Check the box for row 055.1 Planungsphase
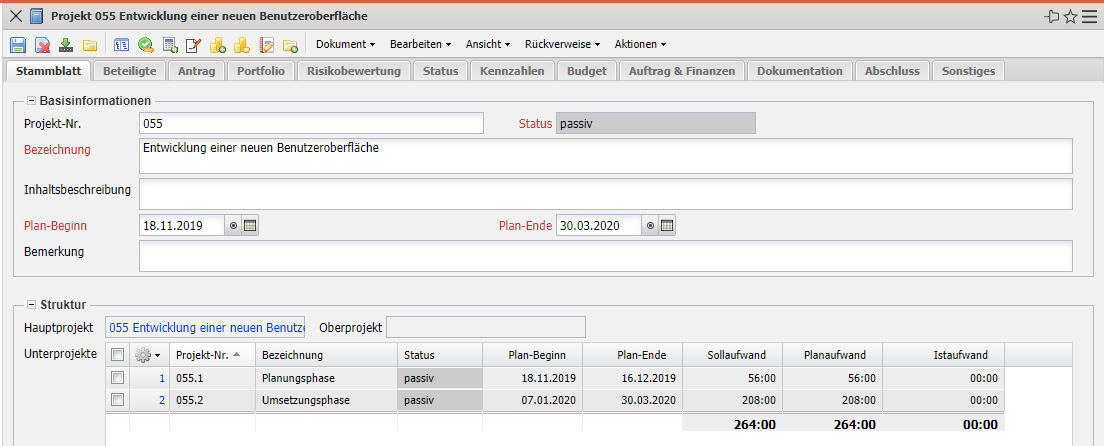 118,378
